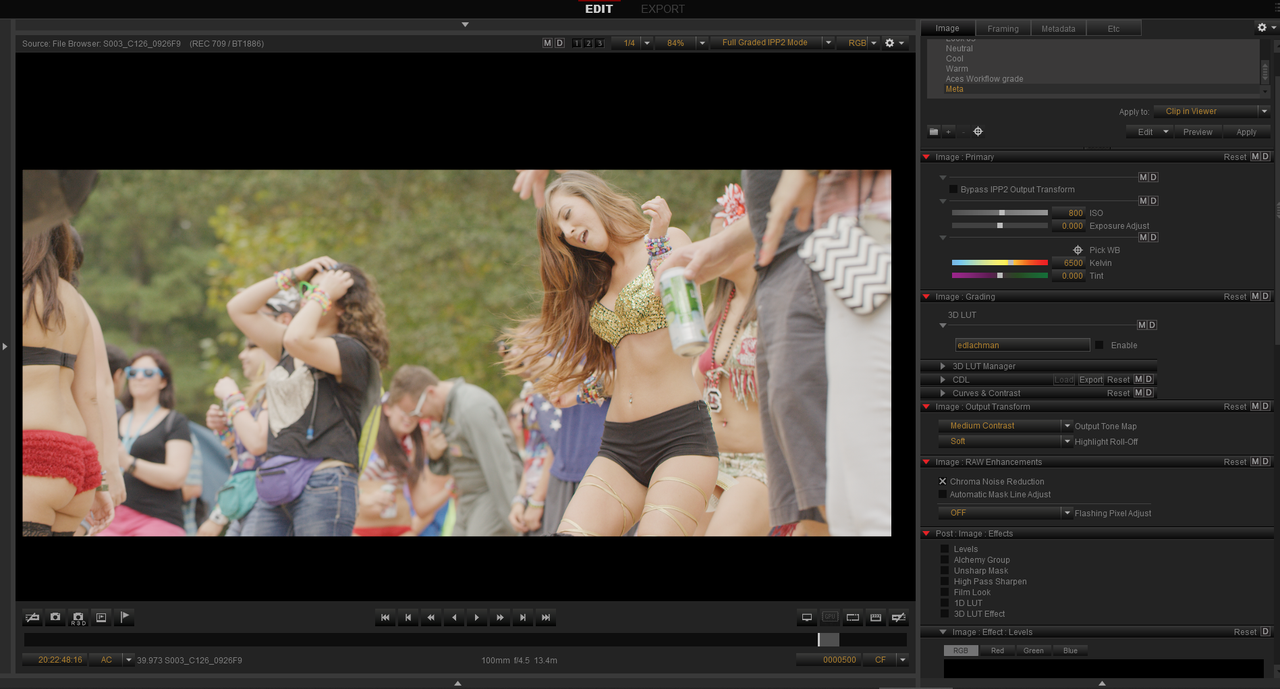The image size is (1280, 689).
Task: Click the crossed-out slate icon on transport bar
Action: pos(32,617)
